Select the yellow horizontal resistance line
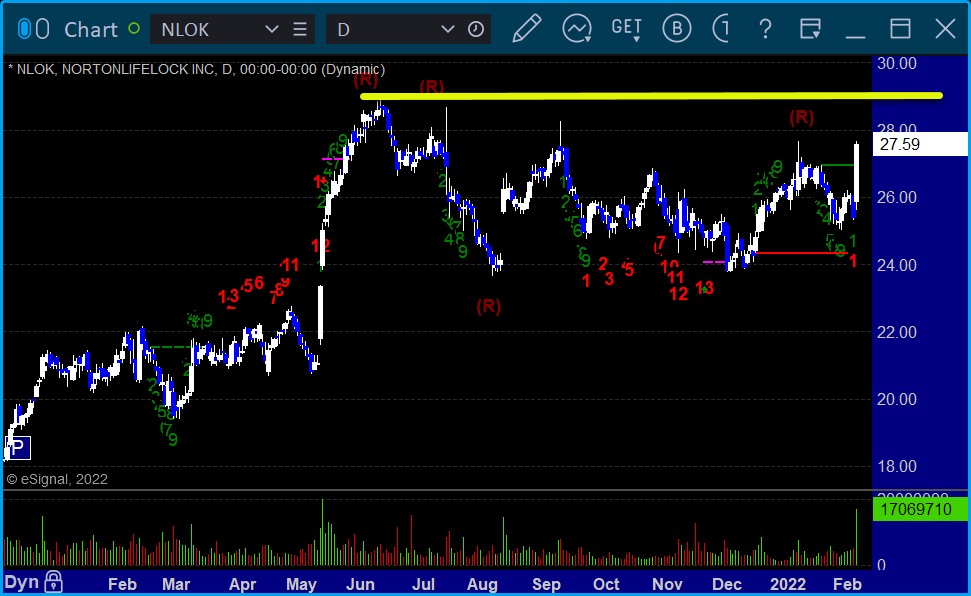 tap(651, 96)
